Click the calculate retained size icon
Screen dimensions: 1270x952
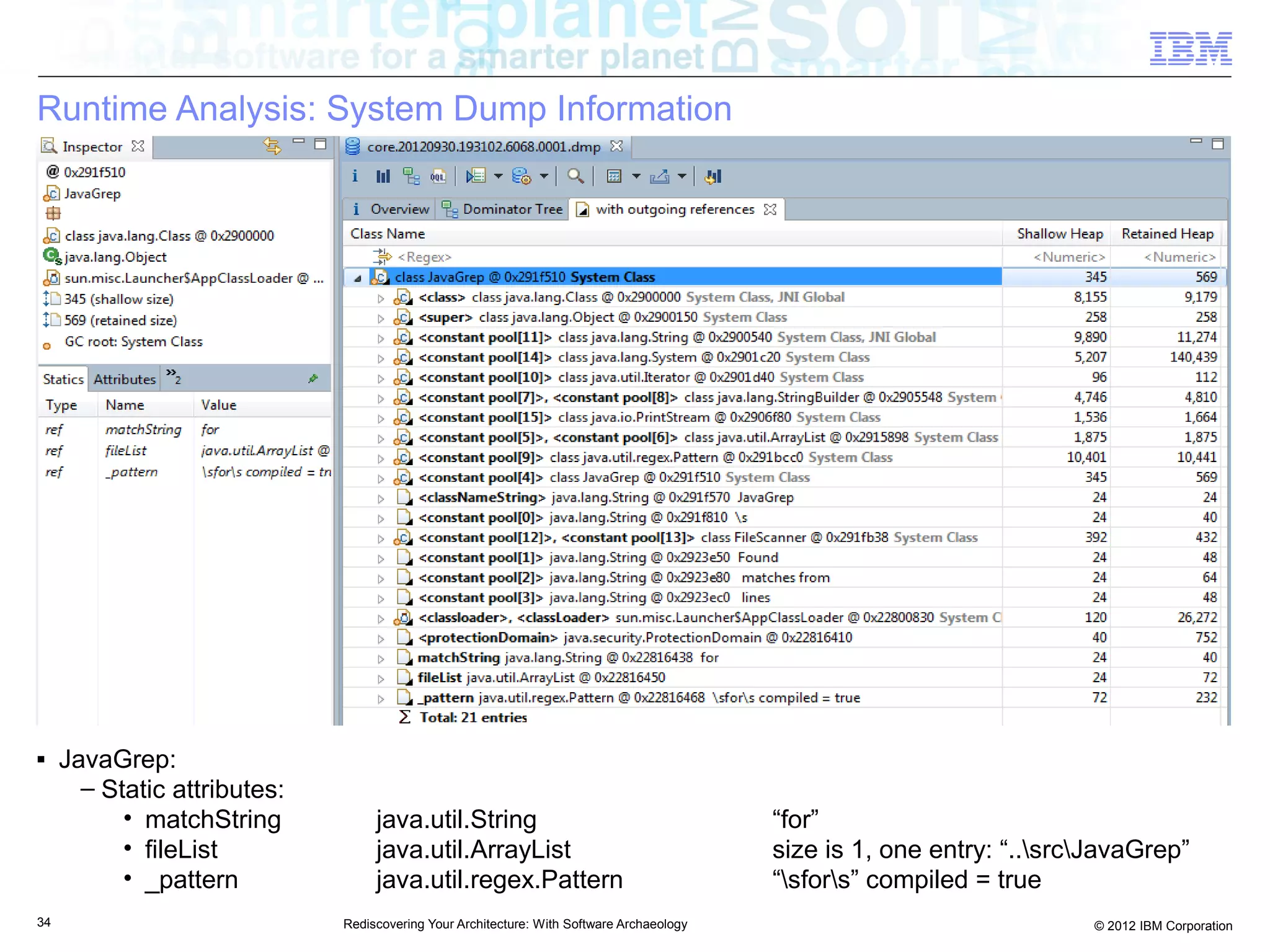coord(614,177)
